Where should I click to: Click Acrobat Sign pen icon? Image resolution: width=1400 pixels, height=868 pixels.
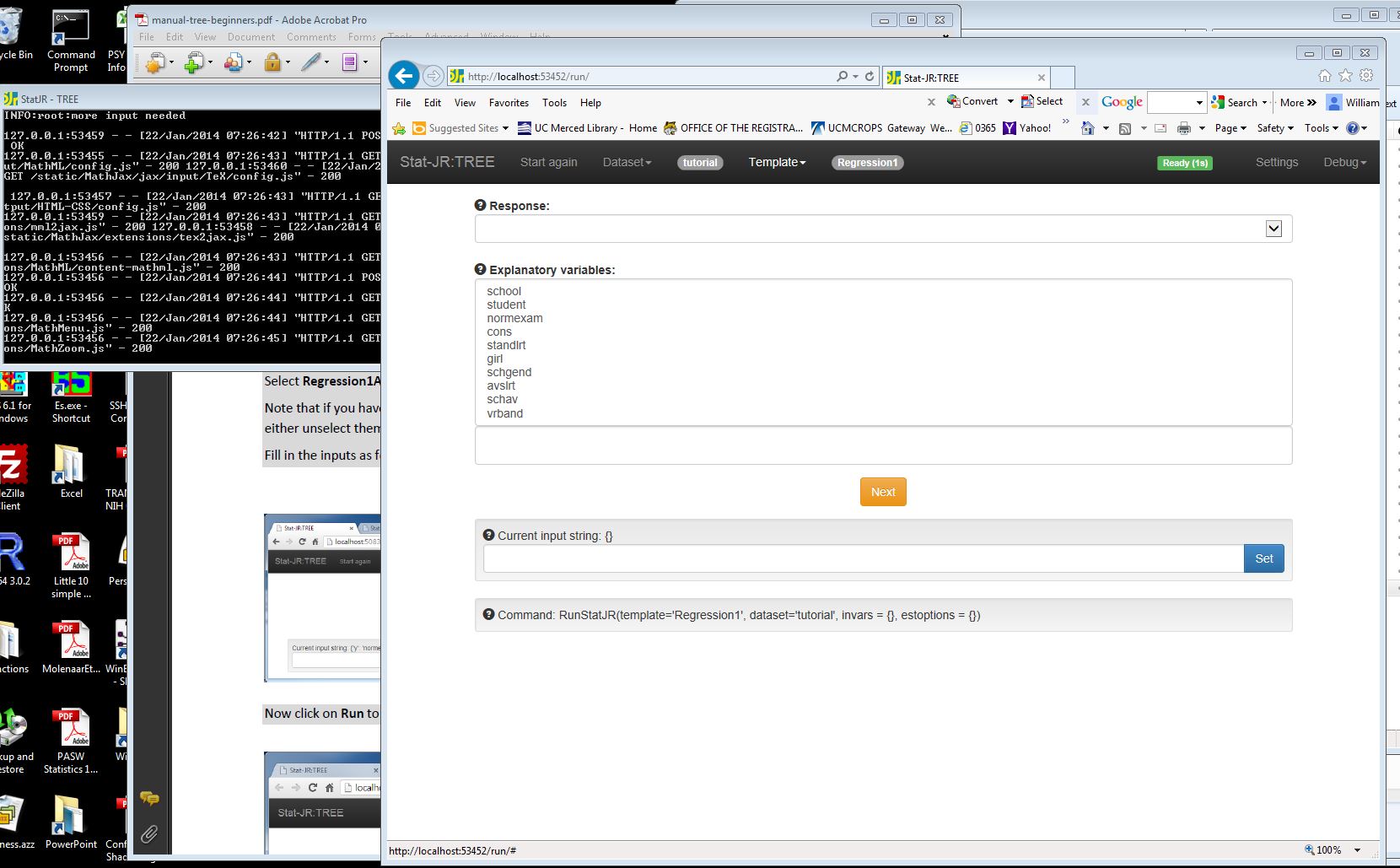310,62
